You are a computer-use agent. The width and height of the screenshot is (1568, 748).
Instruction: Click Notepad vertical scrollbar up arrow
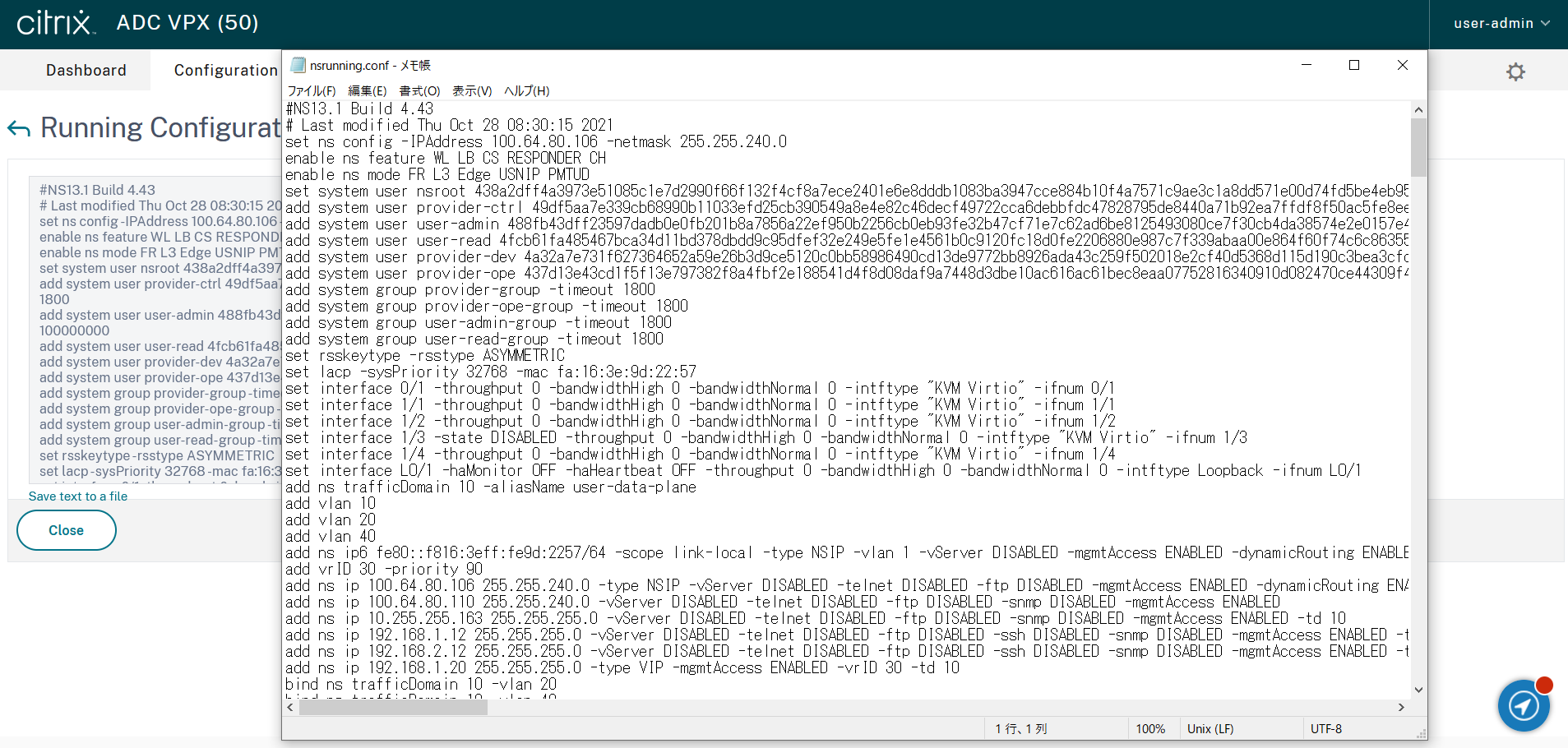pyautogui.click(x=1418, y=109)
